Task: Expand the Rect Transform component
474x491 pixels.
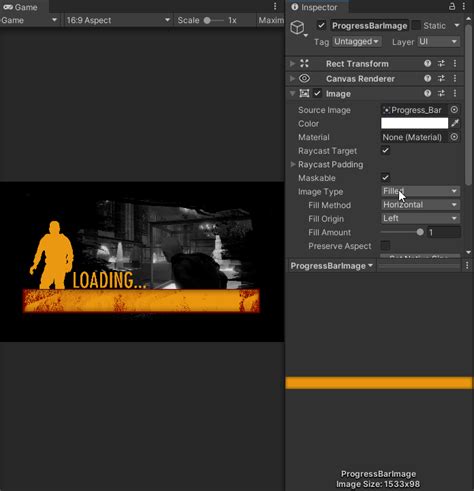Action: [x=292, y=63]
